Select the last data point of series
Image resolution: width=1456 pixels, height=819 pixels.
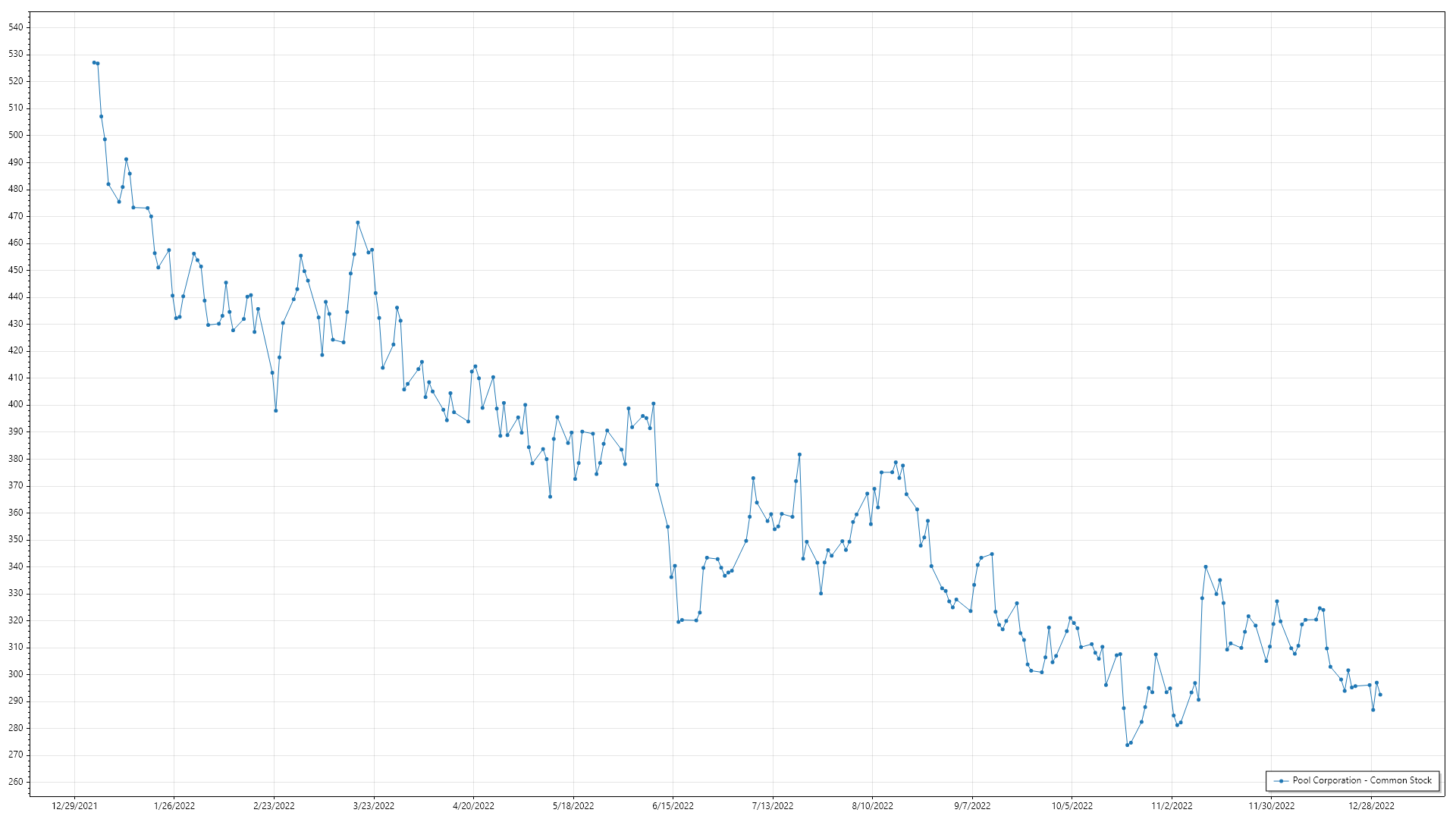tap(1380, 695)
